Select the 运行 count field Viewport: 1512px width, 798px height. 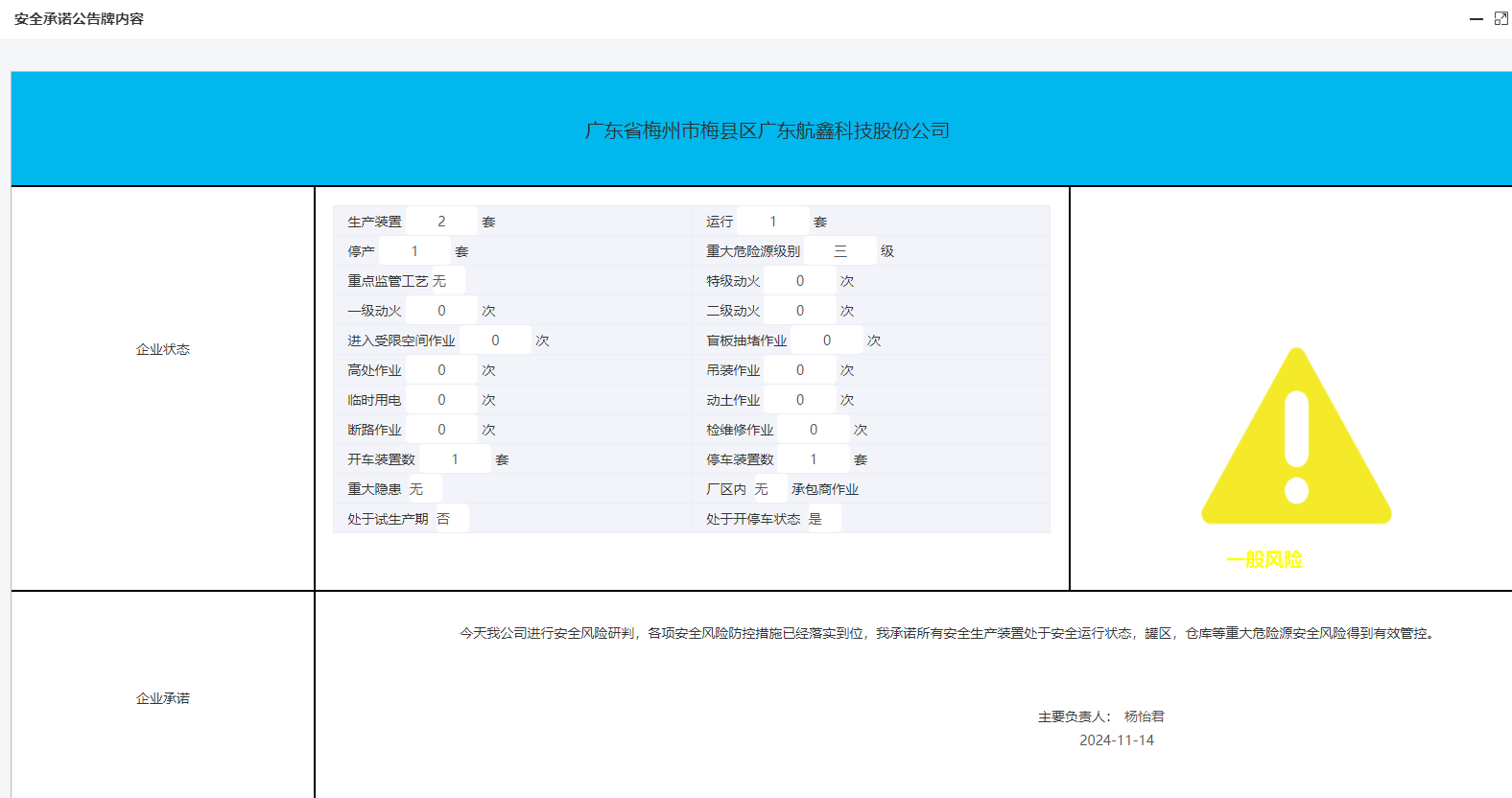coord(773,222)
